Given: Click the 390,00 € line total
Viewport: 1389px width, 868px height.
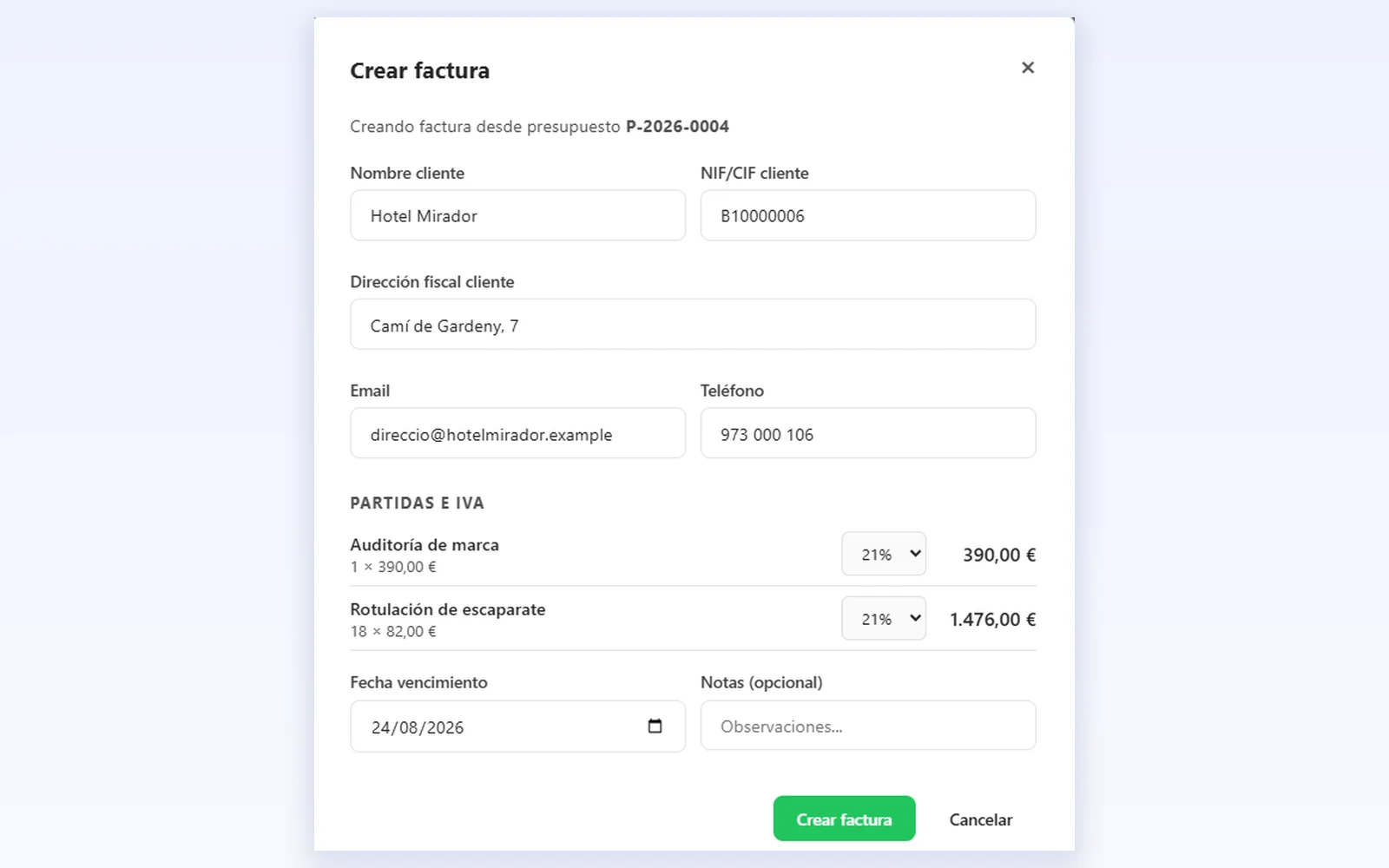Looking at the screenshot, I should click(x=999, y=555).
